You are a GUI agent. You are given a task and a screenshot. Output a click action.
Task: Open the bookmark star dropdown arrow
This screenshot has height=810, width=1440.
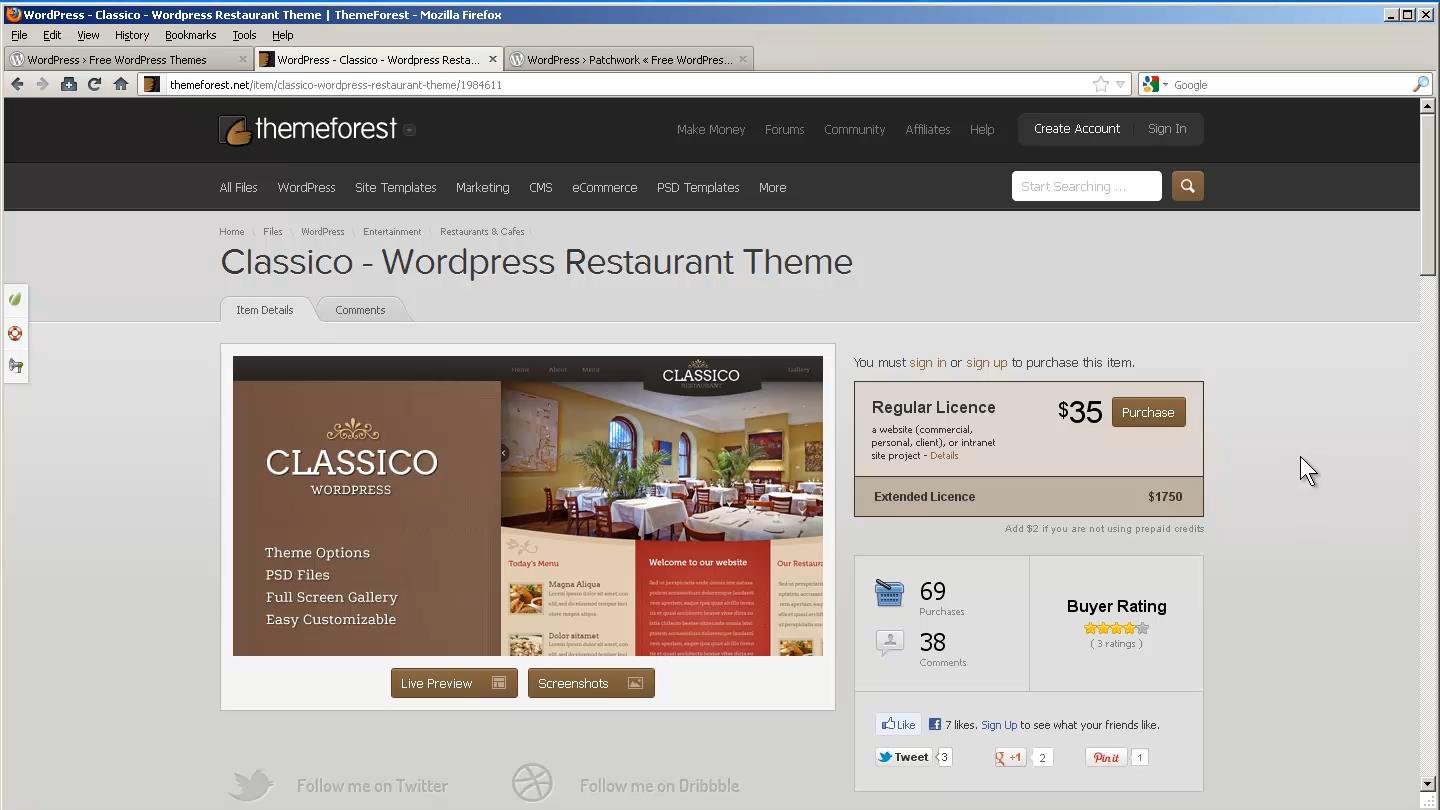point(1121,85)
